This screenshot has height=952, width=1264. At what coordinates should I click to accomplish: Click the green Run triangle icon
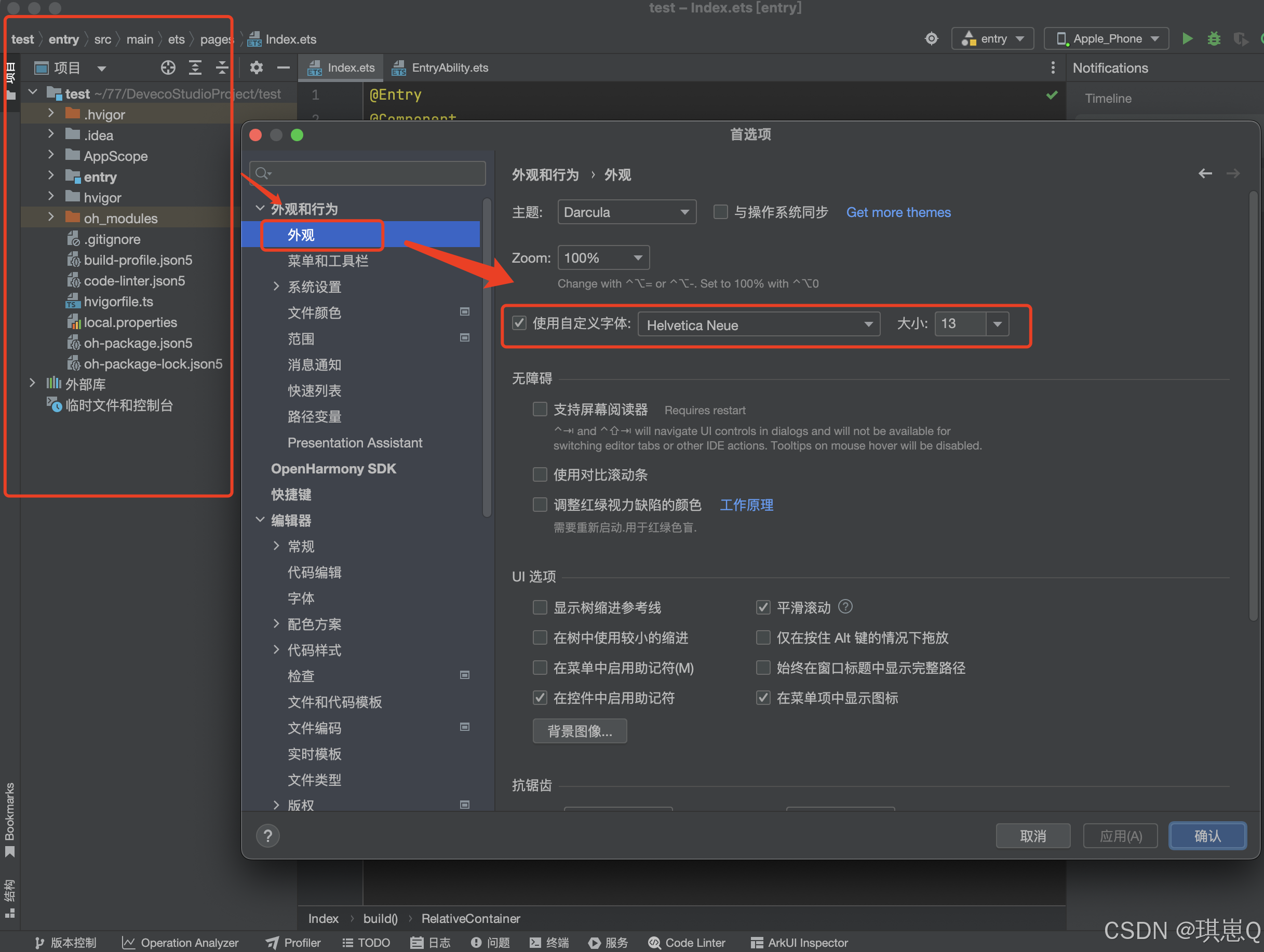(x=1187, y=39)
